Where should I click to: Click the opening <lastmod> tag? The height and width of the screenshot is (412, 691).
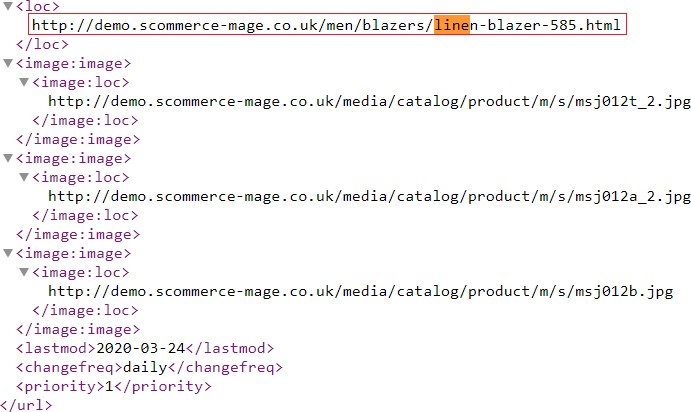coord(54,348)
